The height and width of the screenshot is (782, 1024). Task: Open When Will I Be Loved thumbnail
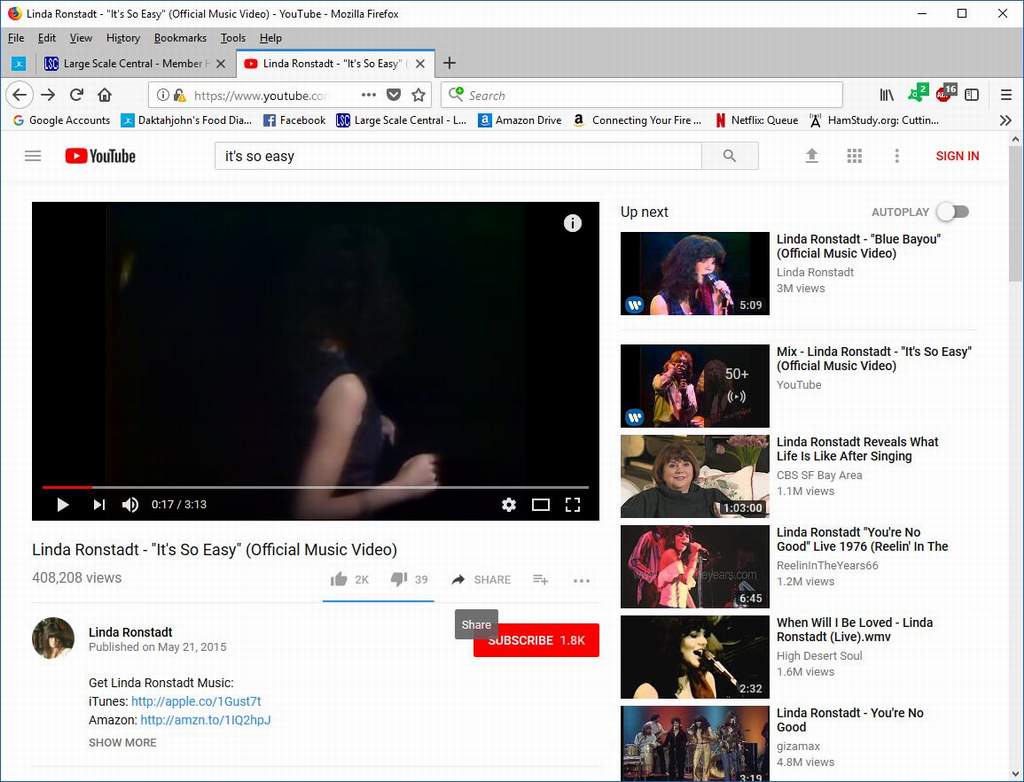pyautogui.click(x=695, y=657)
